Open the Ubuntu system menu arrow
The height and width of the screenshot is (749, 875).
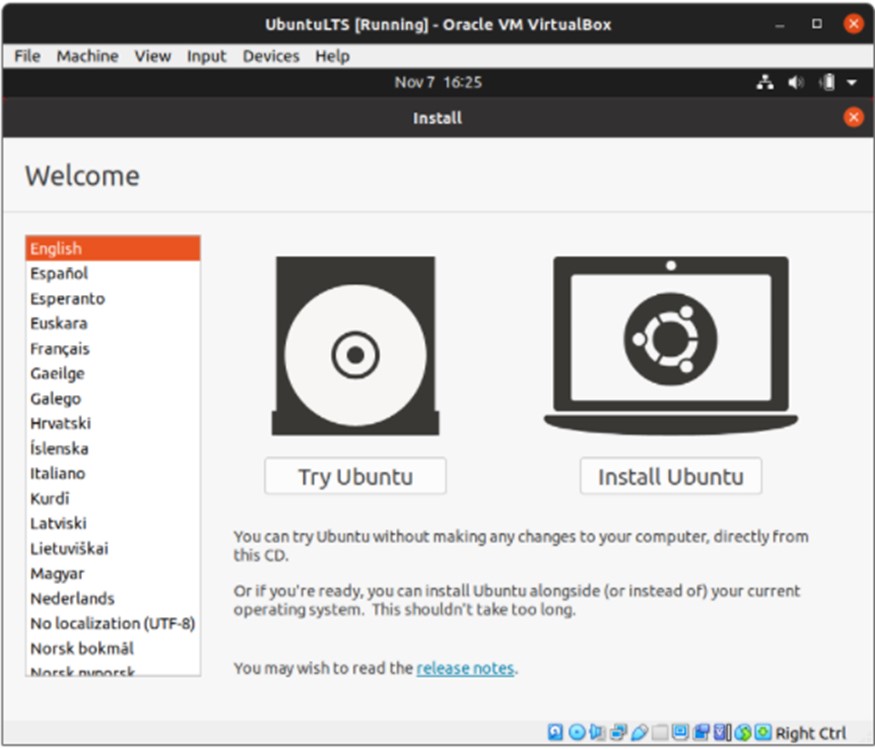(x=852, y=83)
